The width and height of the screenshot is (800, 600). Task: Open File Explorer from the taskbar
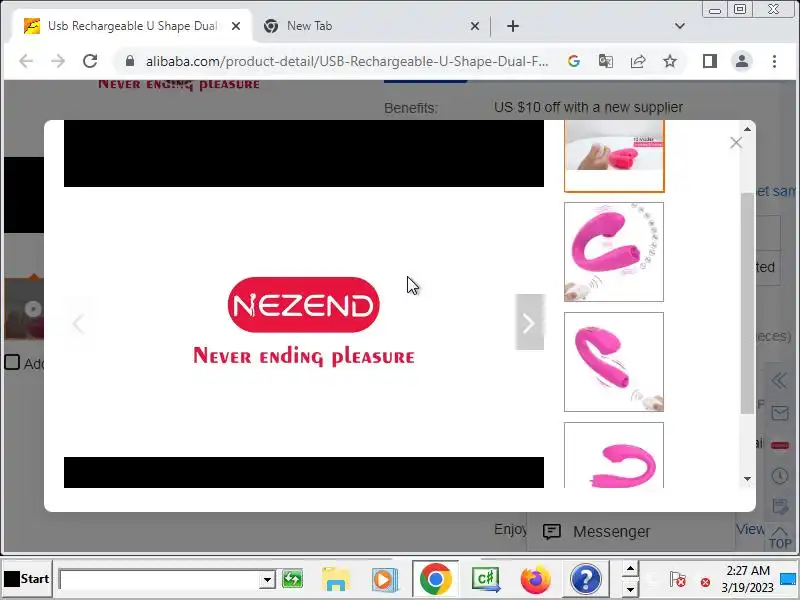(335, 579)
